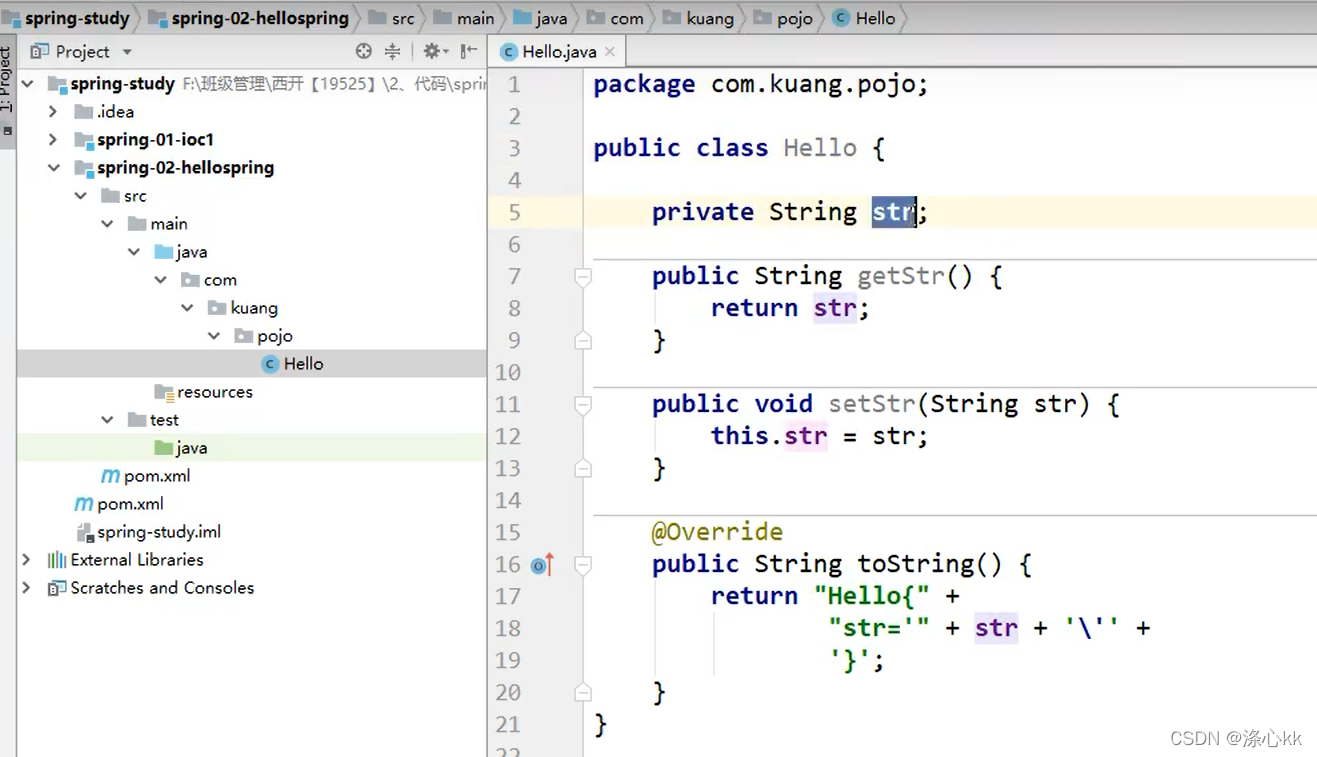Click the @Override annotation text
This screenshot has height=757, width=1317.
tap(717, 532)
